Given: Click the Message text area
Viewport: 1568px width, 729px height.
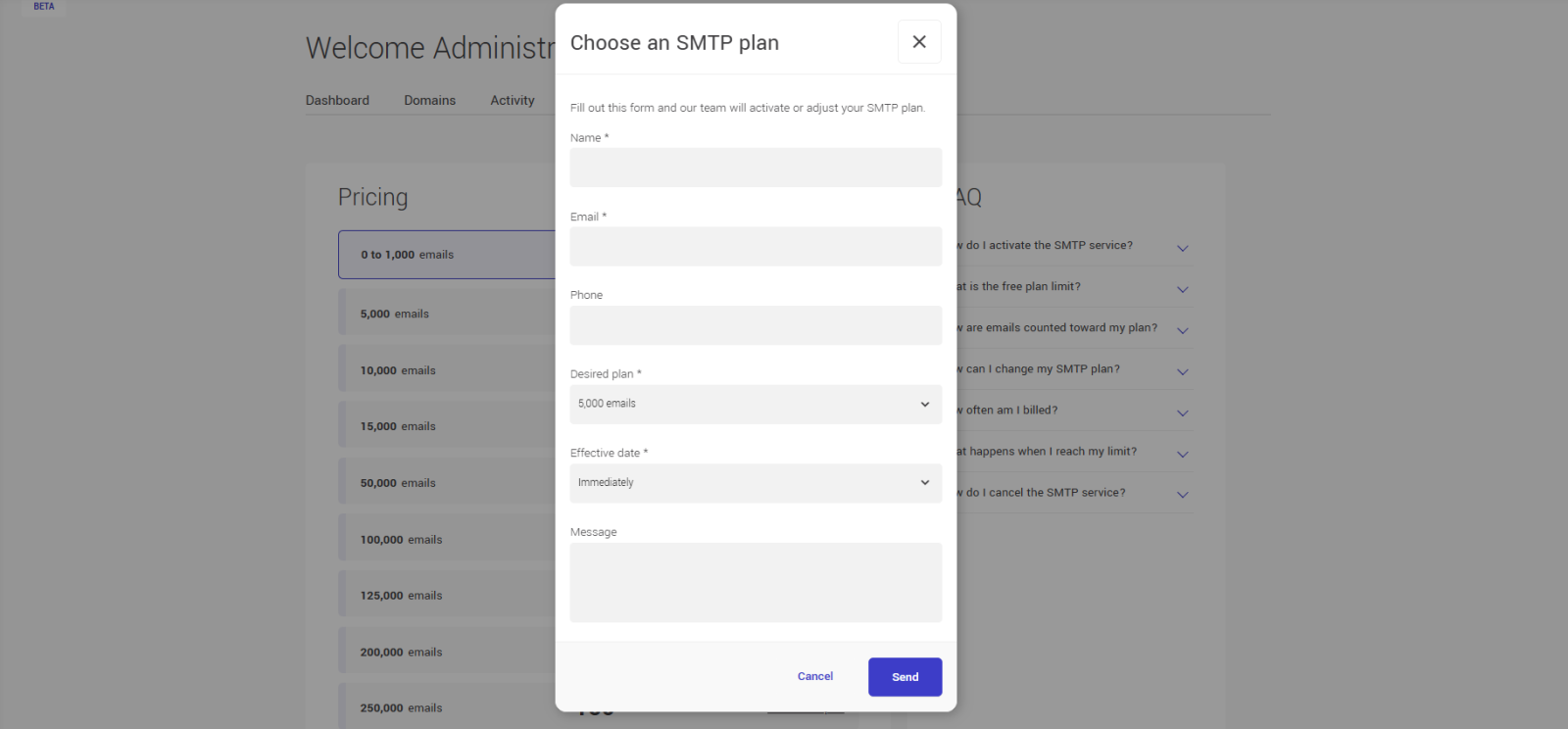Looking at the screenshot, I should coord(755,582).
